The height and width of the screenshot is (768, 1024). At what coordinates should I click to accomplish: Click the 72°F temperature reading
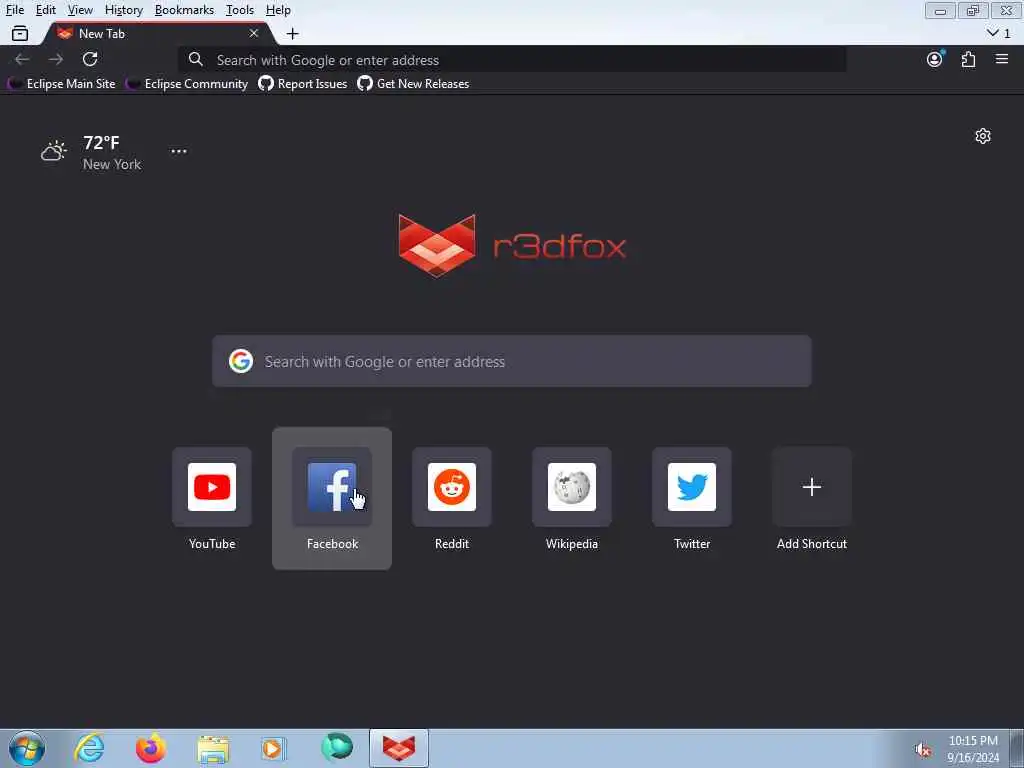(101, 142)
